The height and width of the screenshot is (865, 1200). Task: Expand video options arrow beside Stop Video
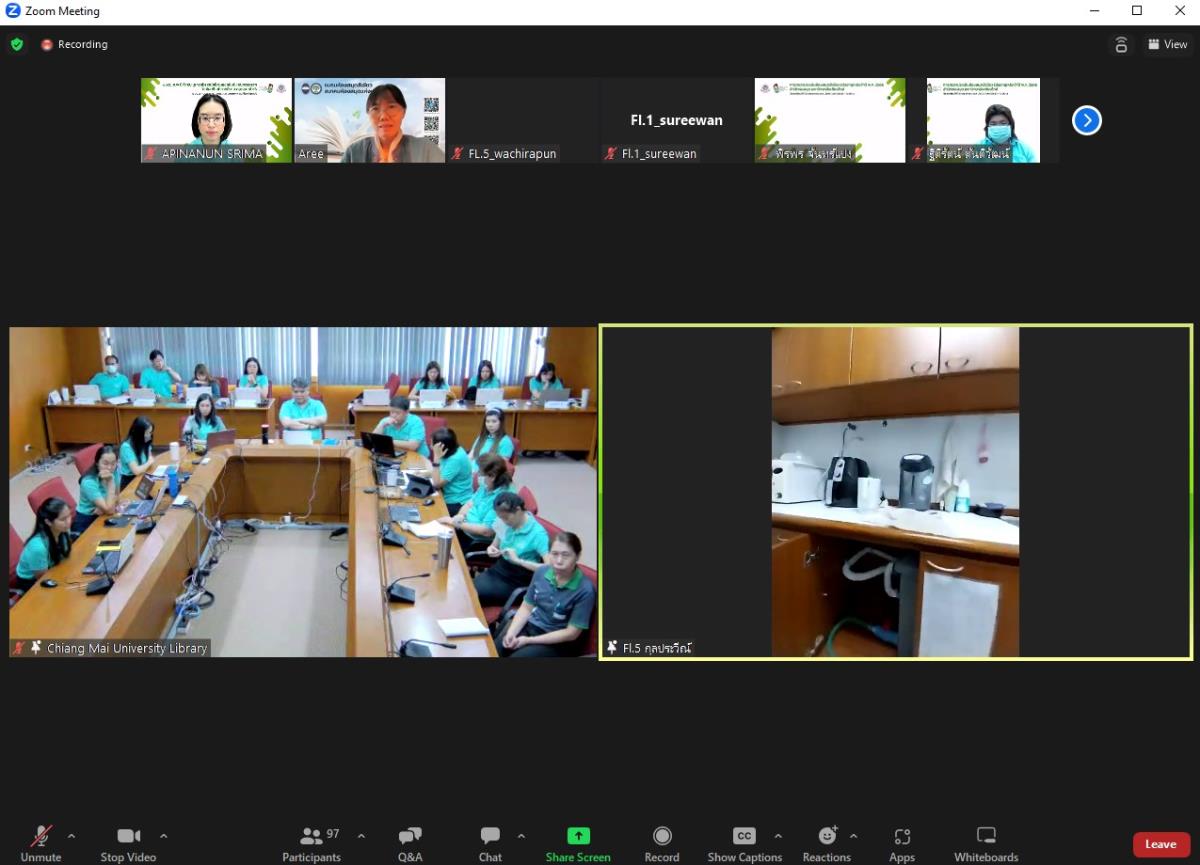click(x=163, y=836)
